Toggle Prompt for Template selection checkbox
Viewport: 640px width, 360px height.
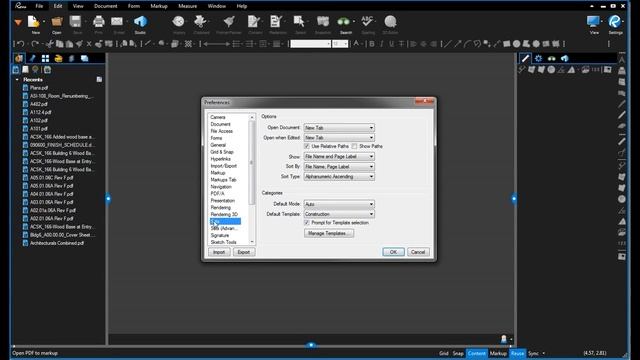click(307, 223)
